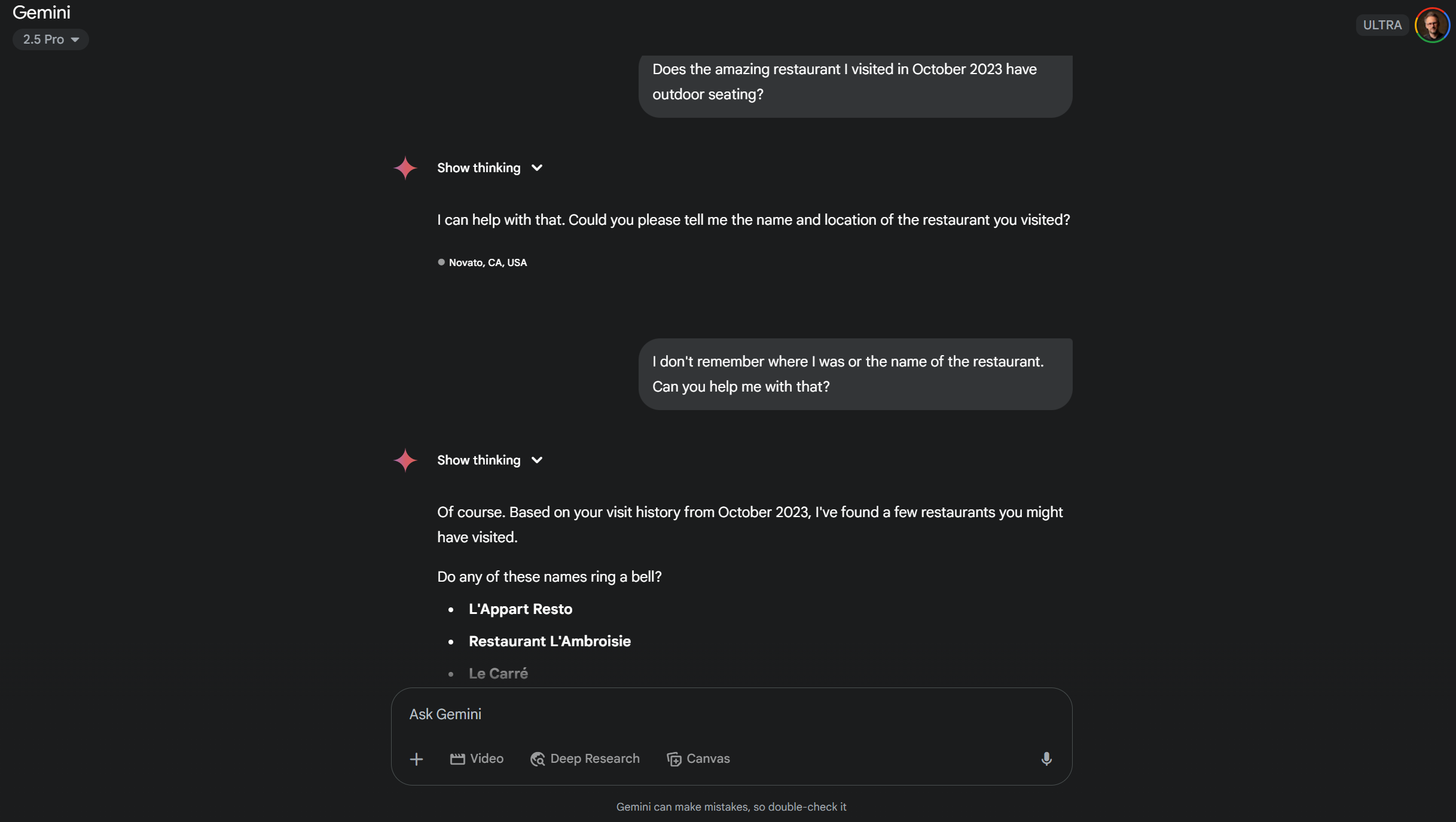Click the Restaurant L'Ambroisie list item

coord(550,641)
